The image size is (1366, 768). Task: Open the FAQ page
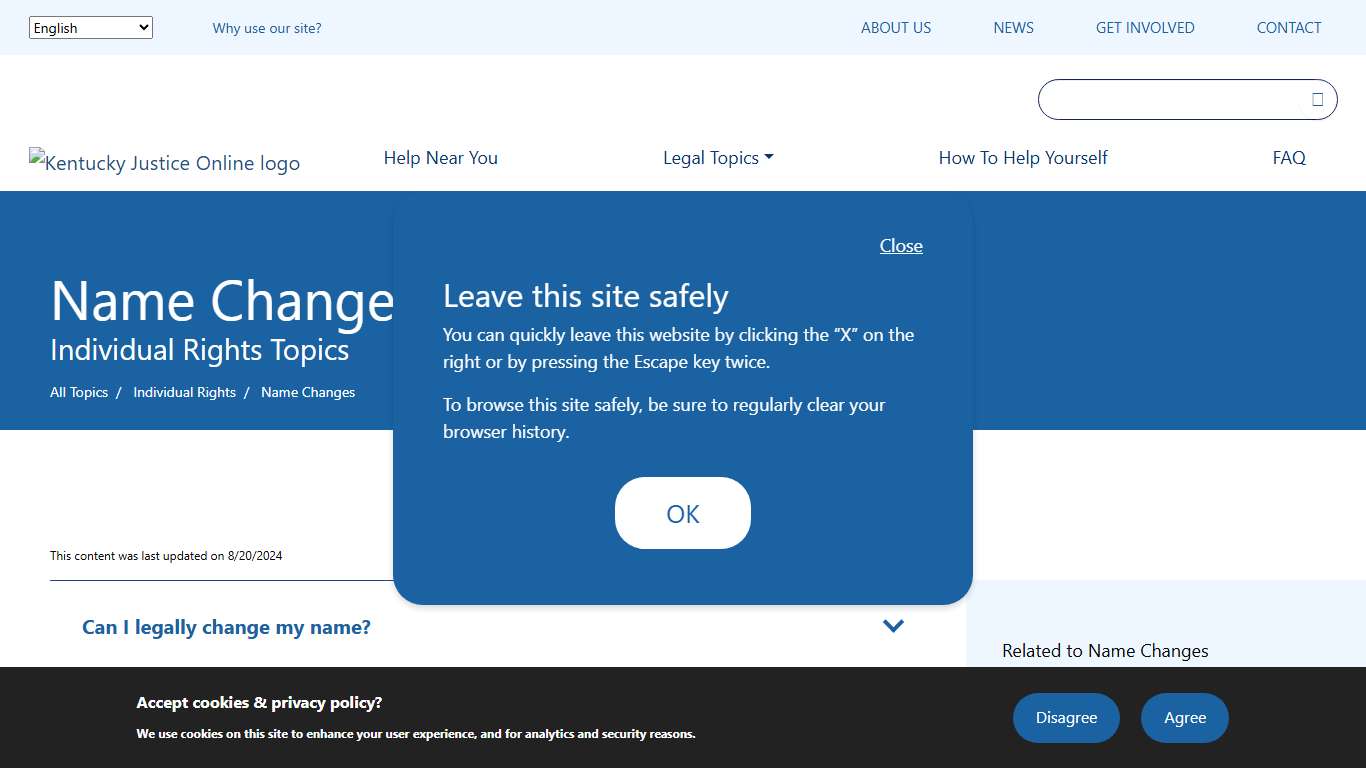[x=1289, y=157]
